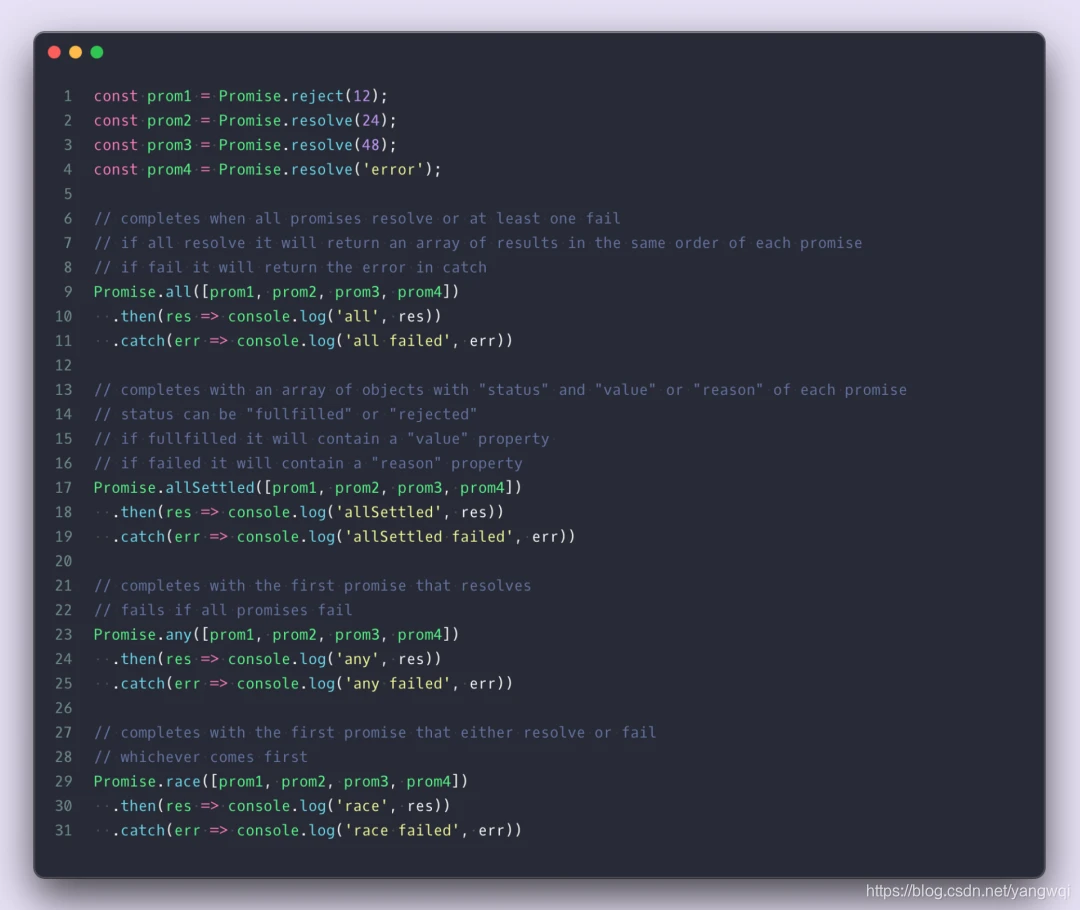The height and width of the screenshot is (910, 1080).
Task: Click the red close dot
Action: click(x=54, y=52)
